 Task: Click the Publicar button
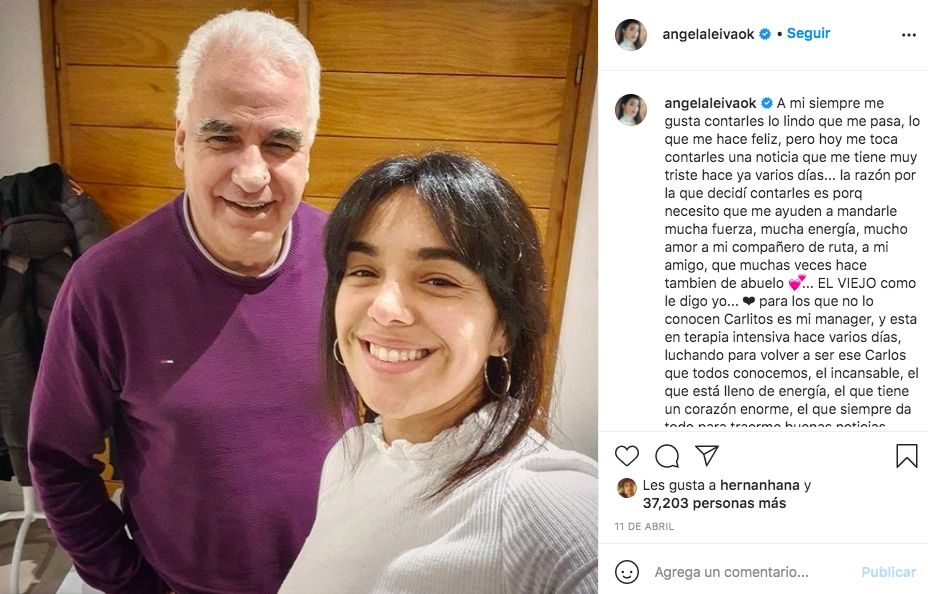(x=888, y=572)
